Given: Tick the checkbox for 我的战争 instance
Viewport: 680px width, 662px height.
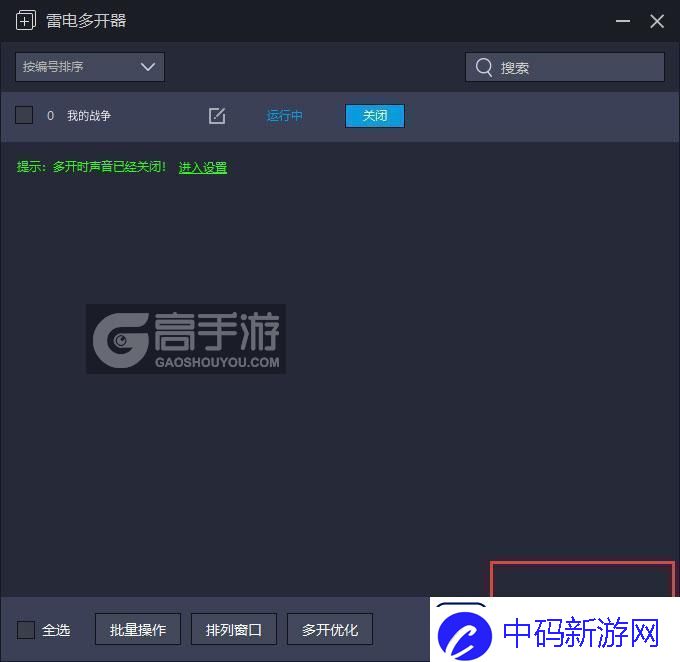Looking at the screenshot, I should pyautogui.click(x=24, y=115).
